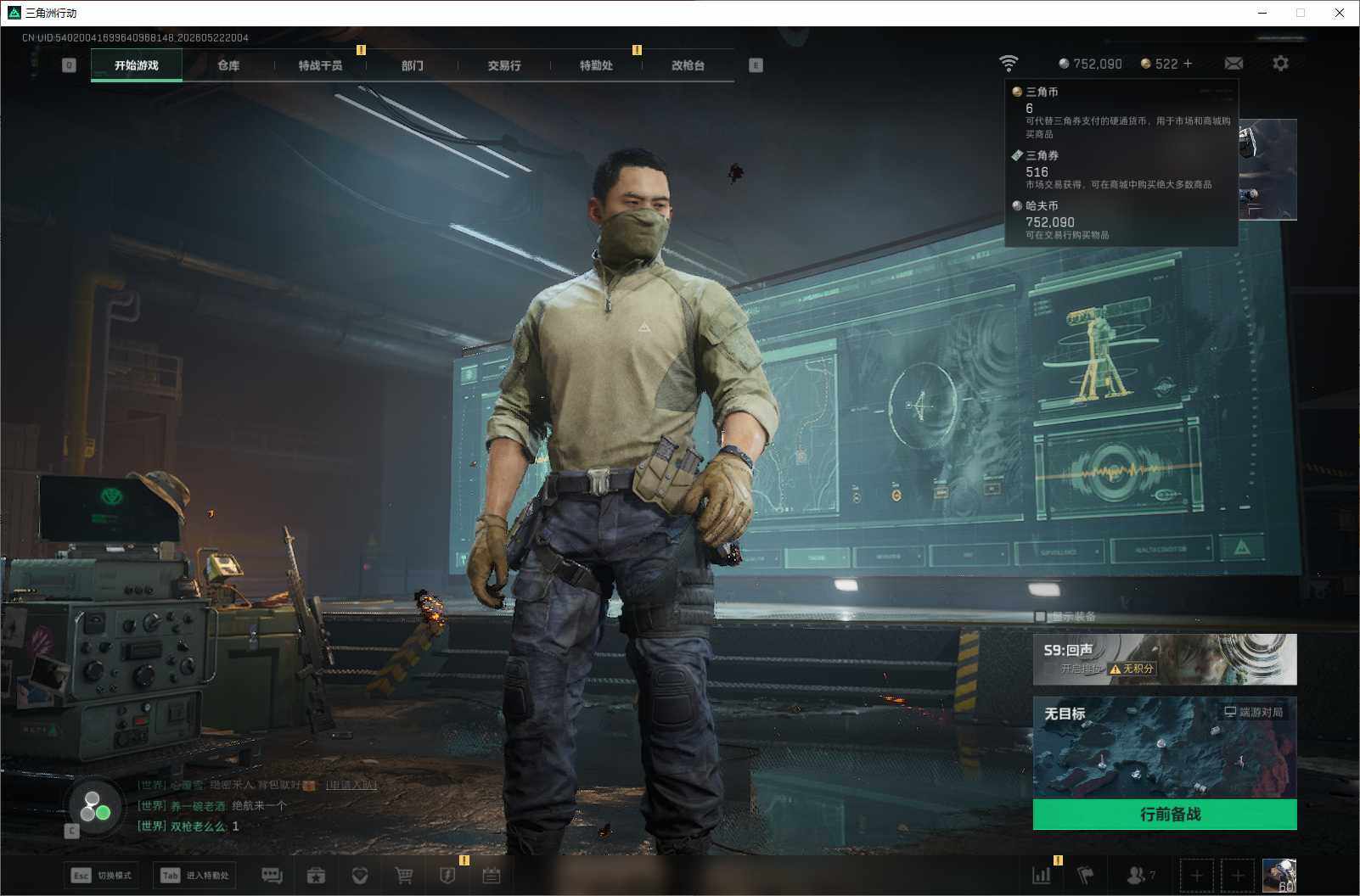Open the 改枪台 tab
This screenshot has height=896, width=1360.
pyautogui.click(x=688, y=65)
